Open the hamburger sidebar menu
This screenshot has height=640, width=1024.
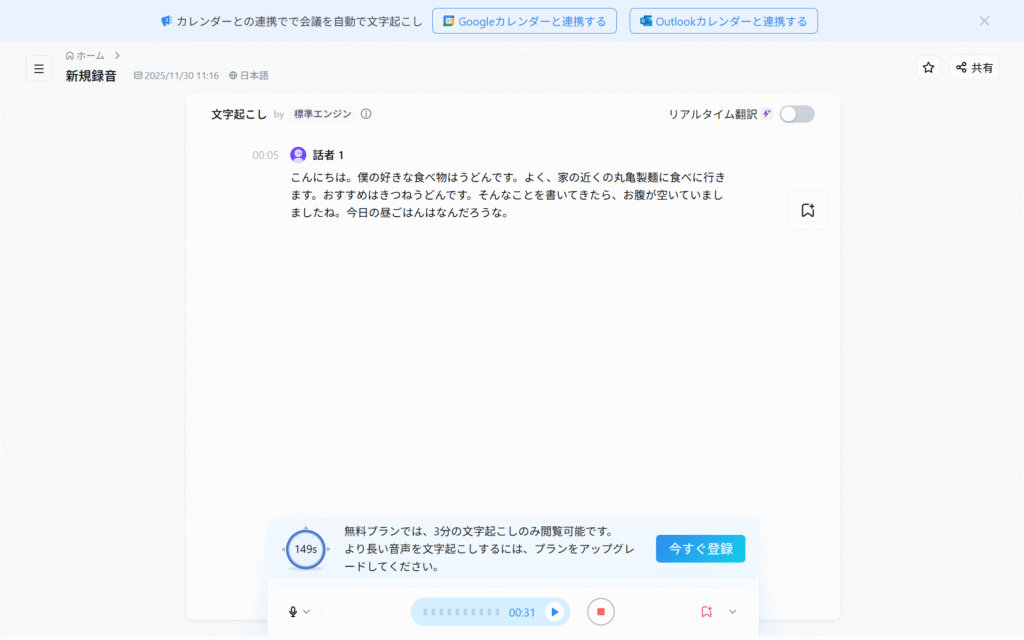[39, 68]
